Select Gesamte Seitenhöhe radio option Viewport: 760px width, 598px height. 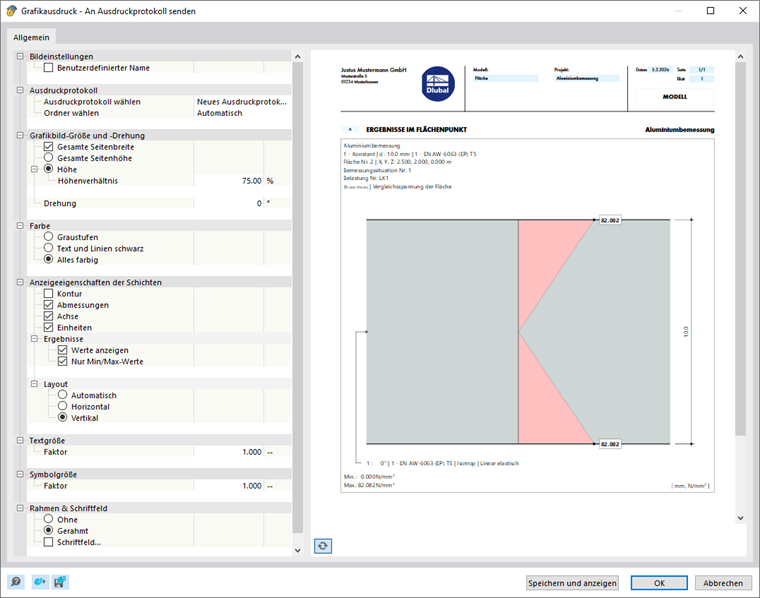click(48, 157)
